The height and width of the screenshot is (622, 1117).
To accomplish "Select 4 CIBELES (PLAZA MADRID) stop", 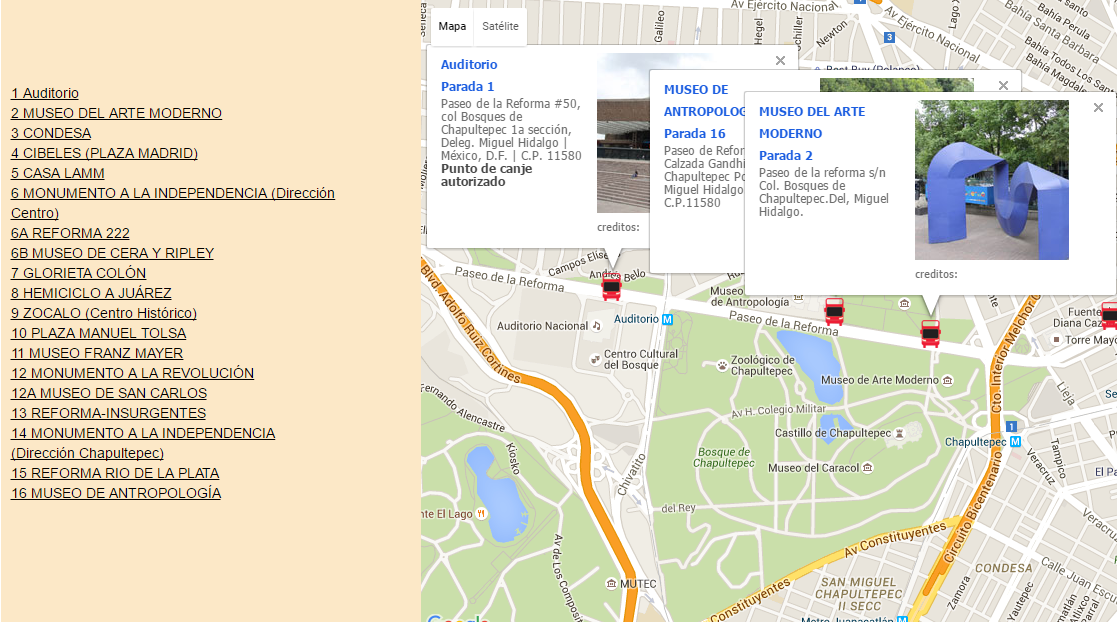I will tap(104, 153).
